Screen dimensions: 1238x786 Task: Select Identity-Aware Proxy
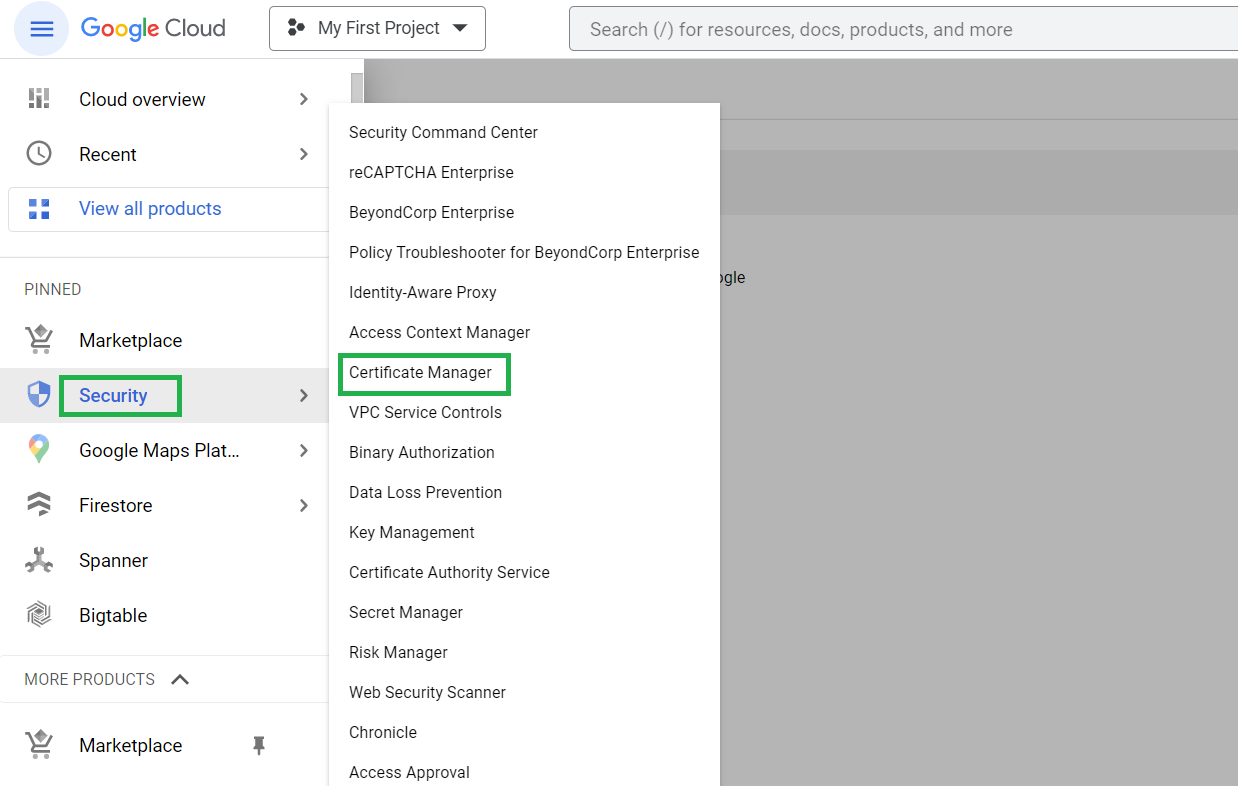(x=423, y=292)
